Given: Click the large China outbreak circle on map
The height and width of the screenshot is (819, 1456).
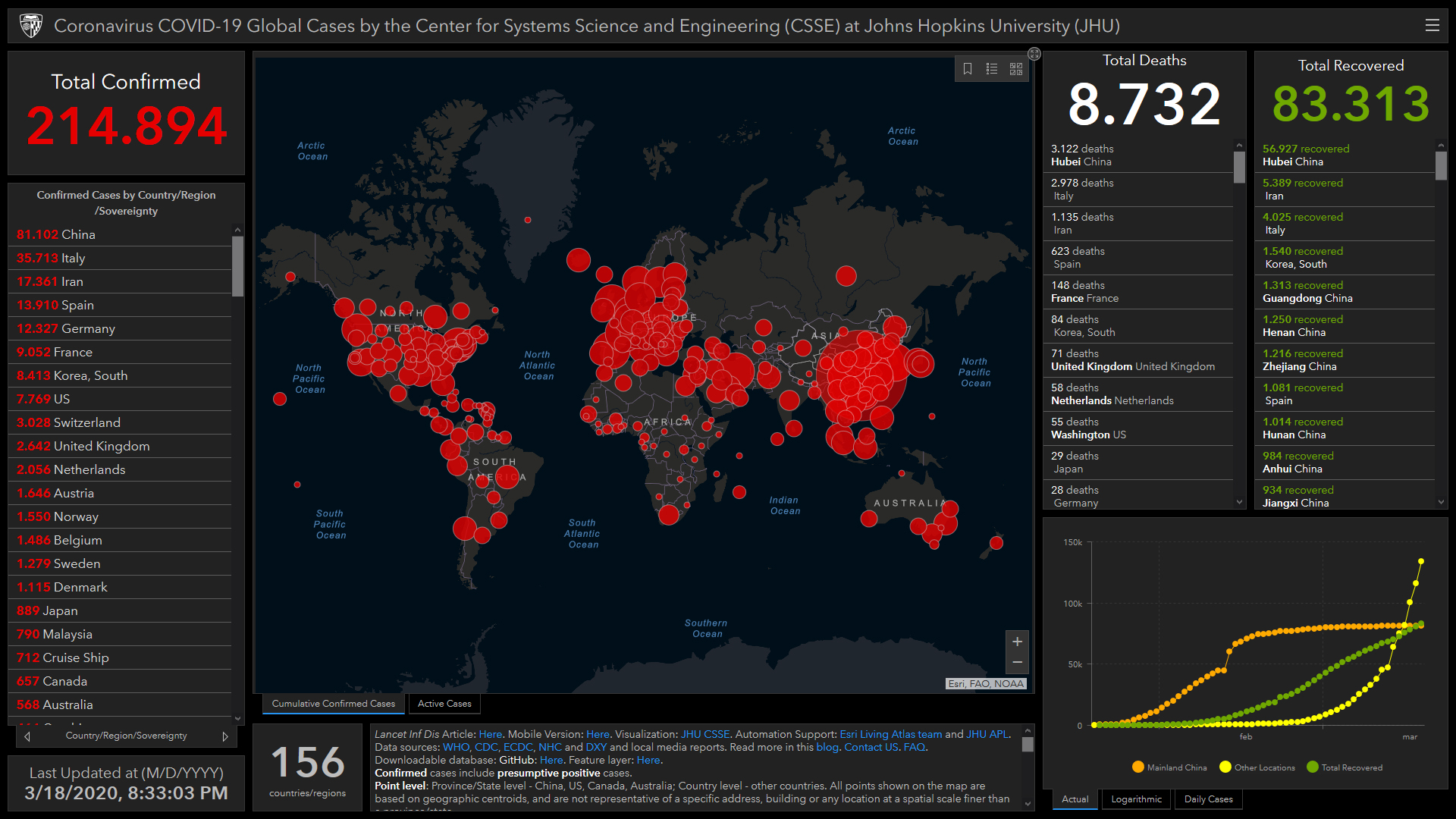Looking at the screenshot, I should point(861,376).
